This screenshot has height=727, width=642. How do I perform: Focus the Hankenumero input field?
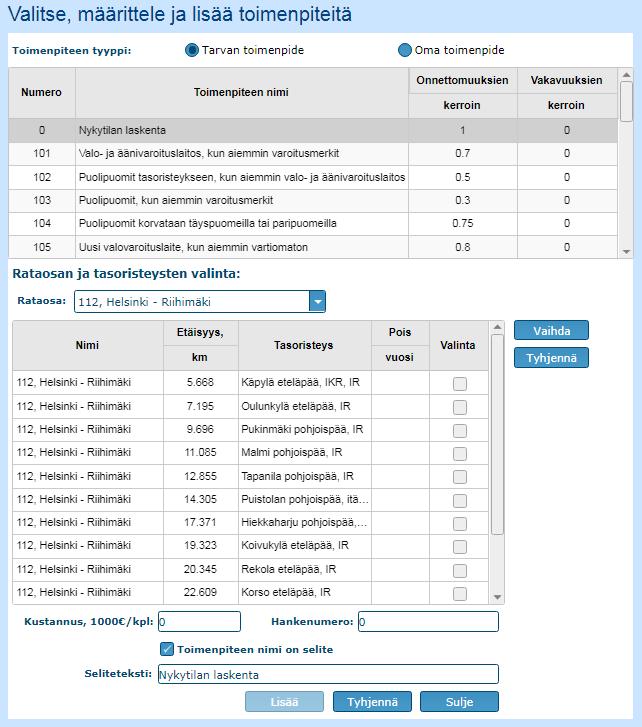pos(428,622)
